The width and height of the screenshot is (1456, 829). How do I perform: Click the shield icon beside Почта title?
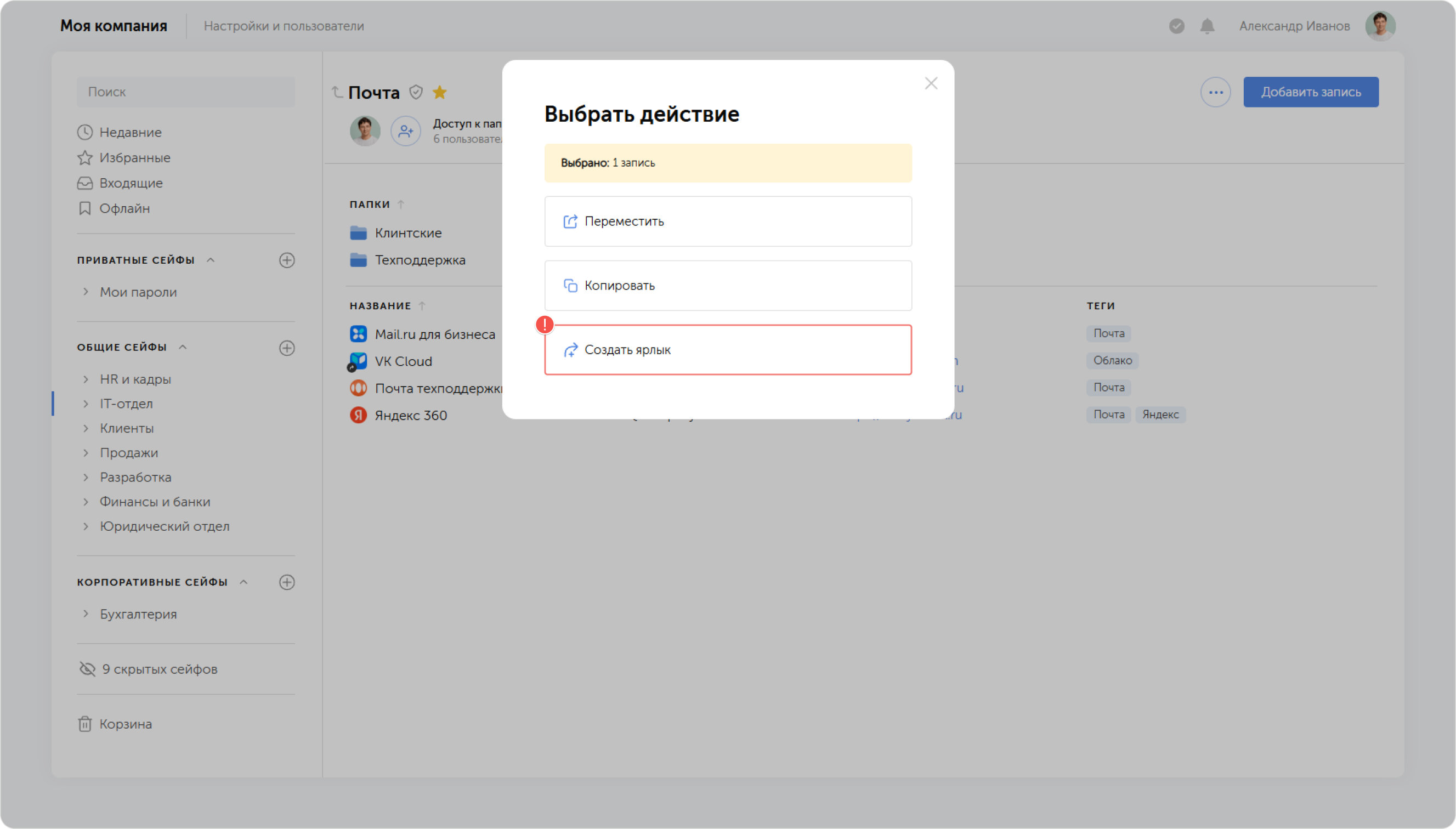tap(416, 92)
